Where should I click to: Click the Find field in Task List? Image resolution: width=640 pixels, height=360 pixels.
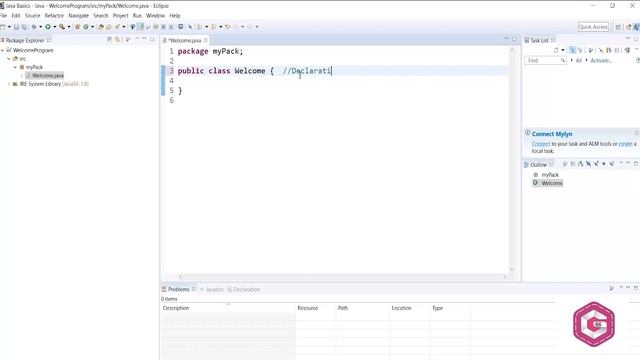click(544, 60)
